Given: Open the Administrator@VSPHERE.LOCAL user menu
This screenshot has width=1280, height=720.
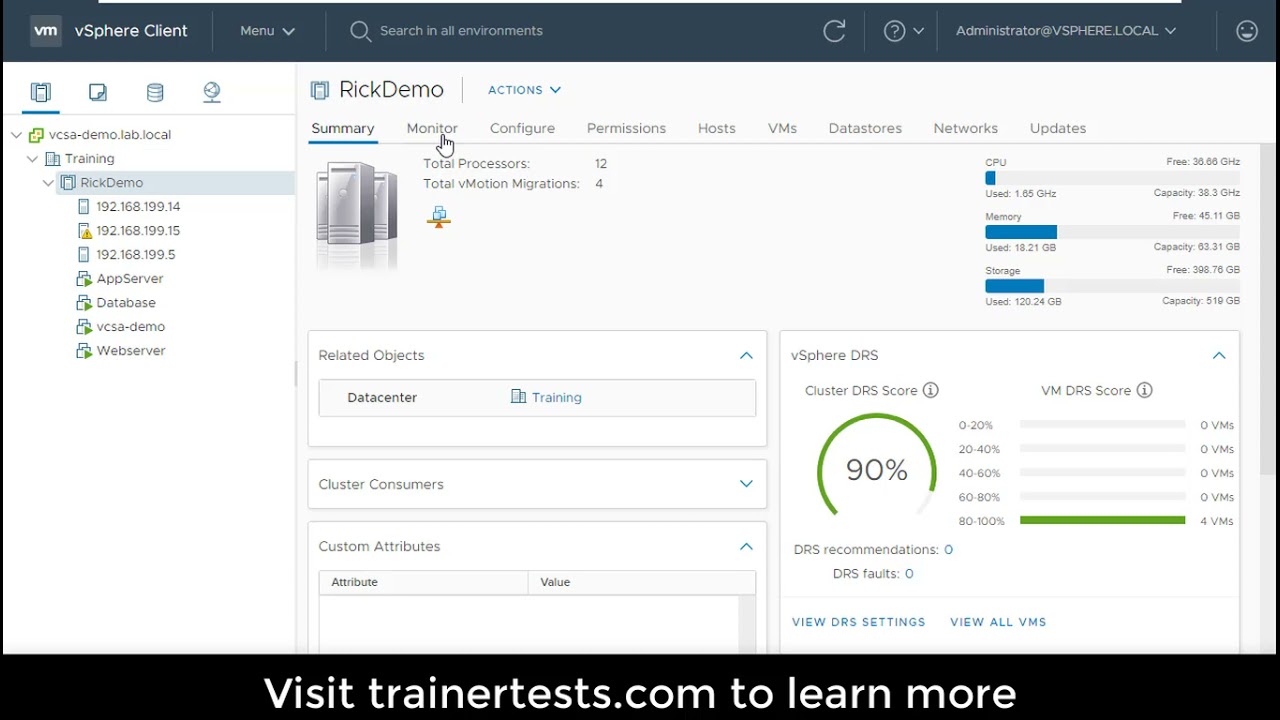Looking at the screenshot, I should 1066,31.
